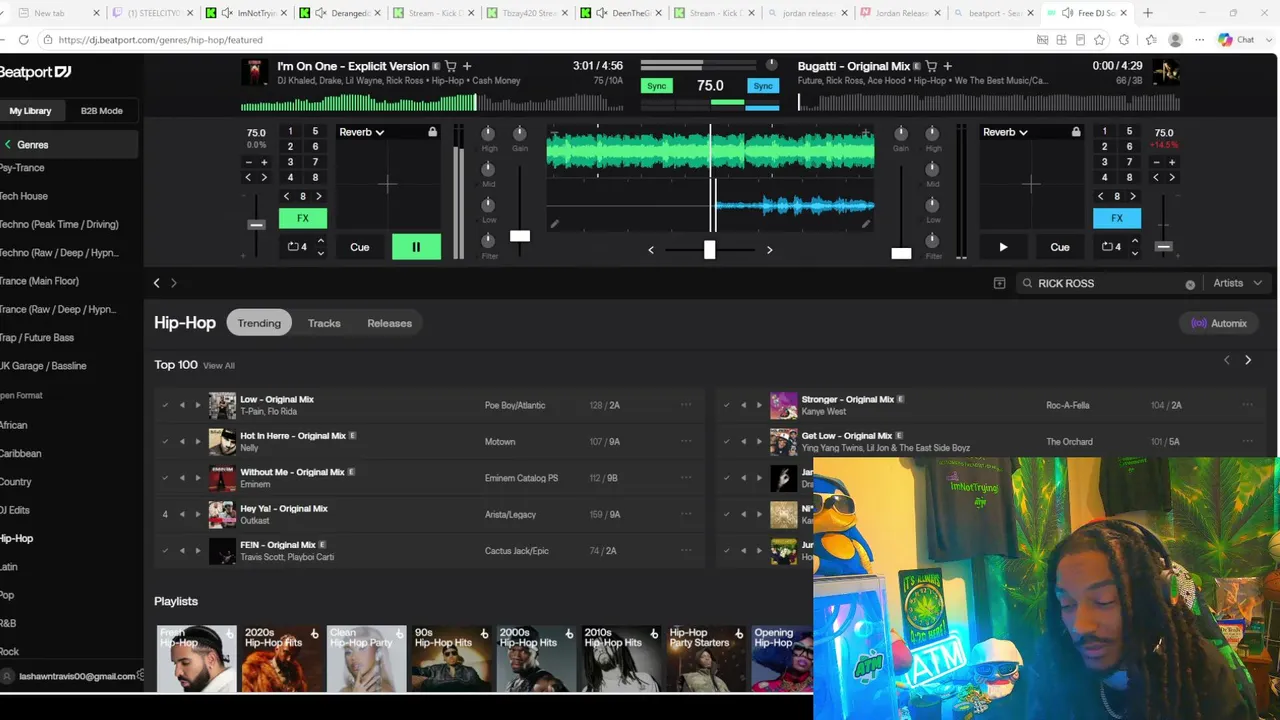The width and height of the screenshot is (1280, 720).
Task: Play the right deck track
Action: point(1003,247)
